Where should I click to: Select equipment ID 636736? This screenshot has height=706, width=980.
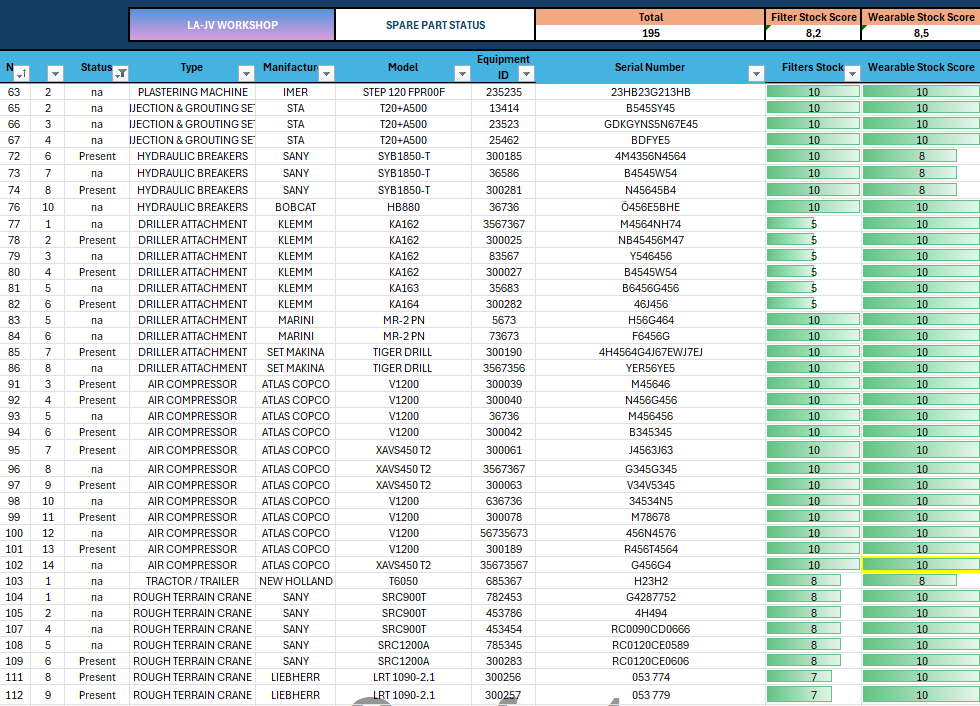(504, 501)
